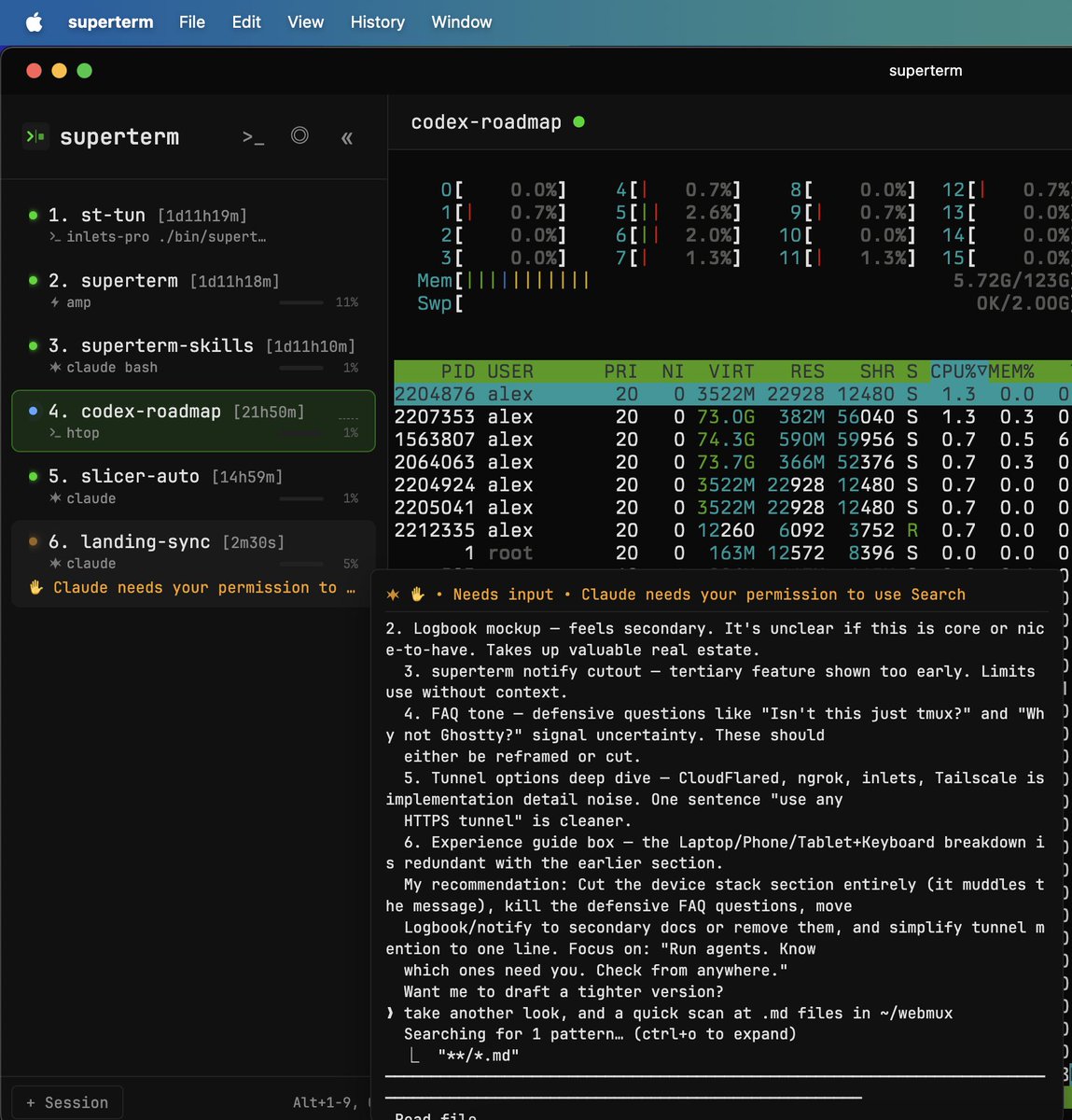The height and width of the screenshot is (1120, 1072).
Task: Click green dot next to codex-roadmap title
Action: [578, 121]
